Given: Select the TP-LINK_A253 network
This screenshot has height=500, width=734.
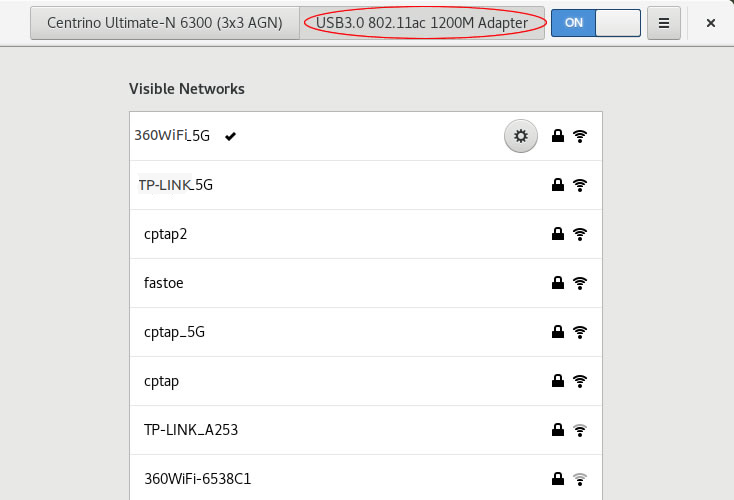Looking at the screenshot, I should pyautogui.click(x=366, y=430).
